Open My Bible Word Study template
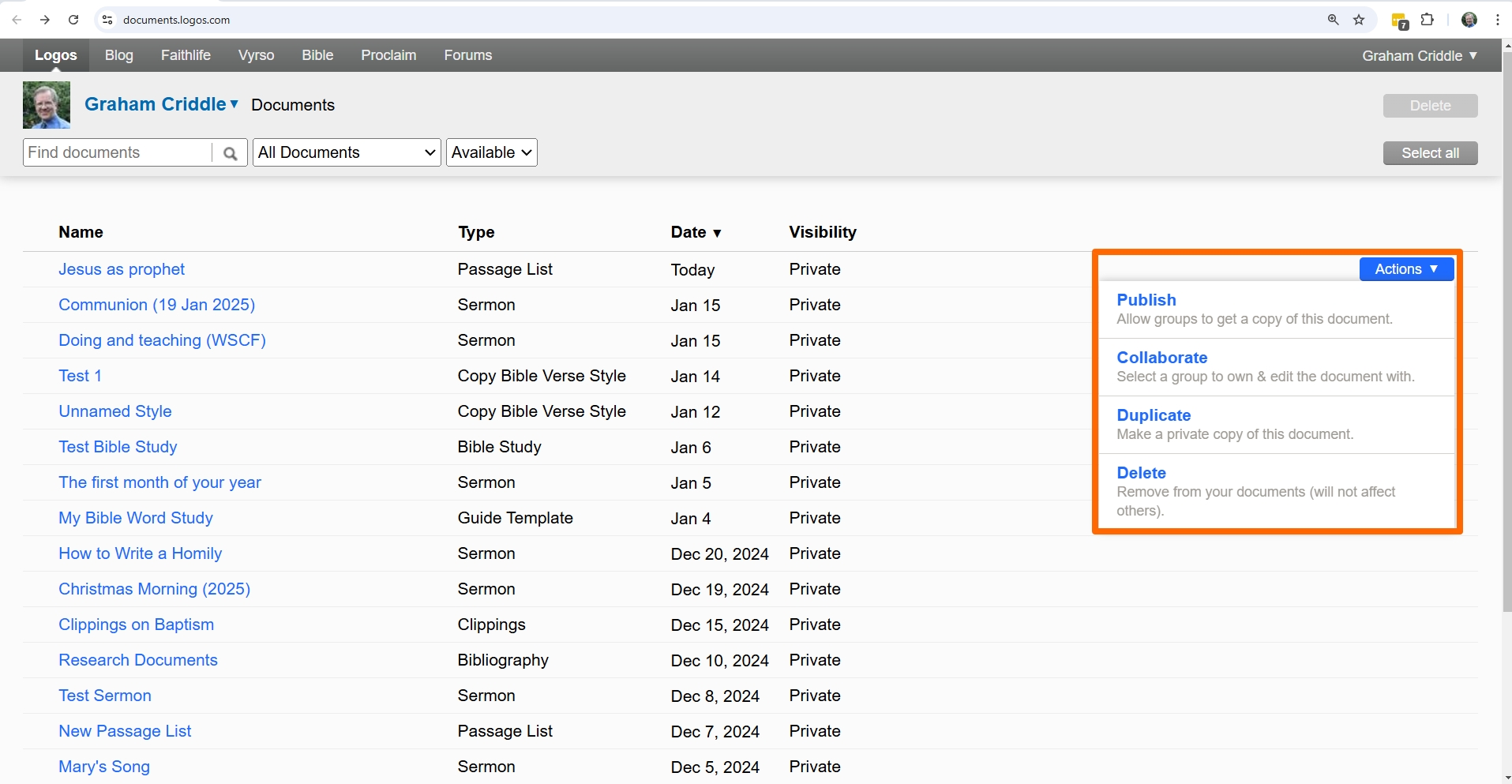This screenshot has height=784, width=1512. tap(136, 518)
